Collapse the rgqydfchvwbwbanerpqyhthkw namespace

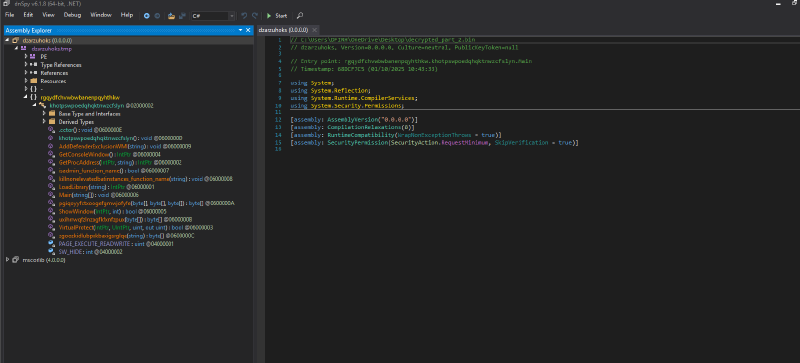tap(26, 97)
